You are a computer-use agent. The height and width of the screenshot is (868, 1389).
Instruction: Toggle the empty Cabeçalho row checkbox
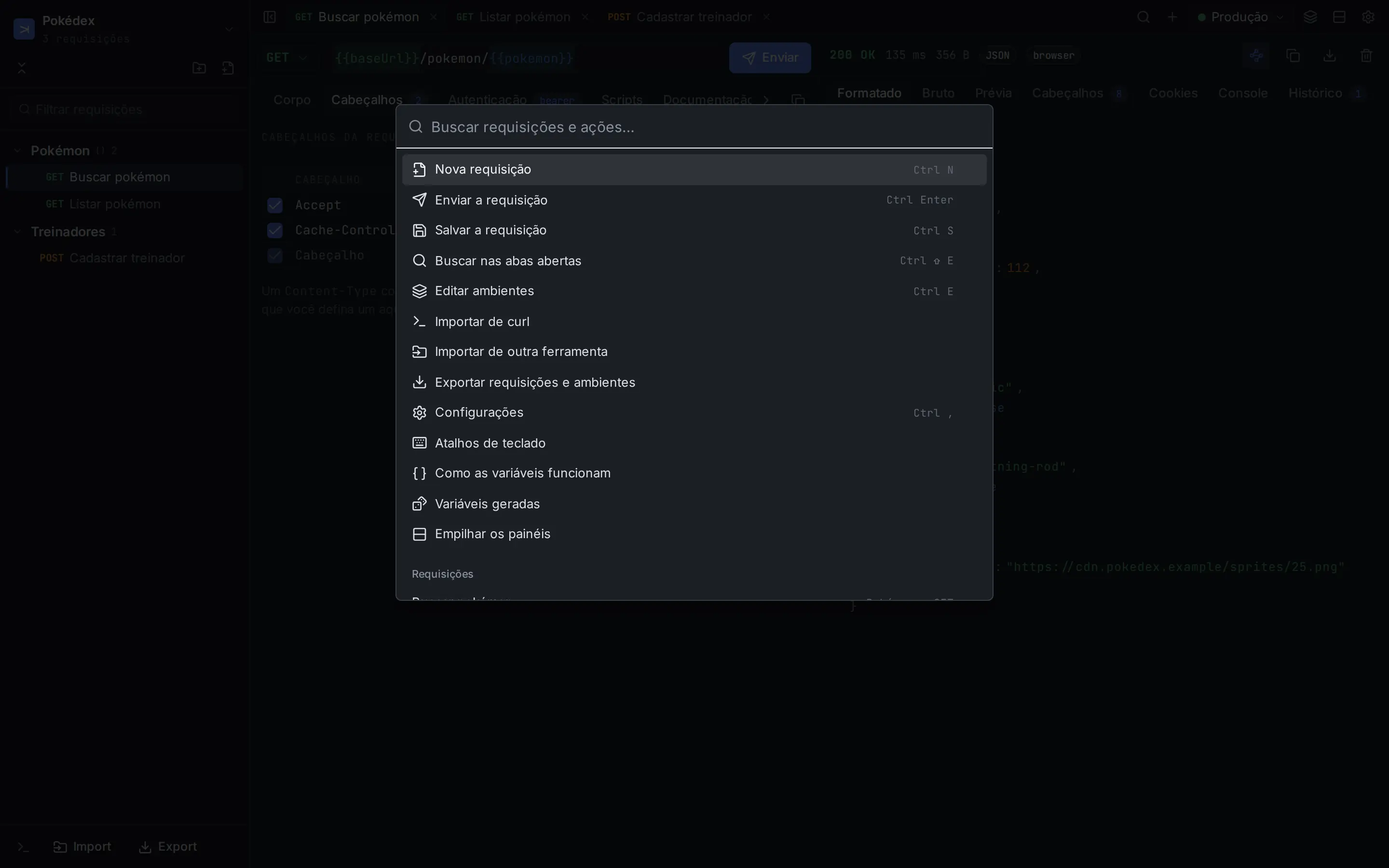pos(275,256)
